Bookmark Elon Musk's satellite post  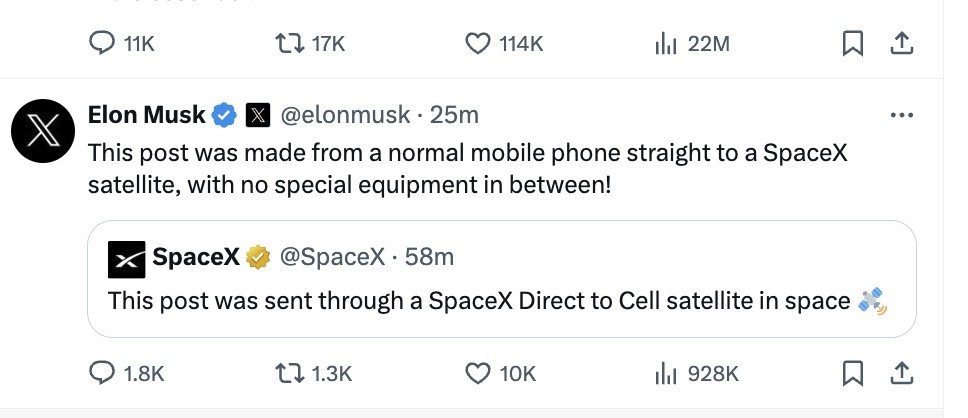point(852,374)
